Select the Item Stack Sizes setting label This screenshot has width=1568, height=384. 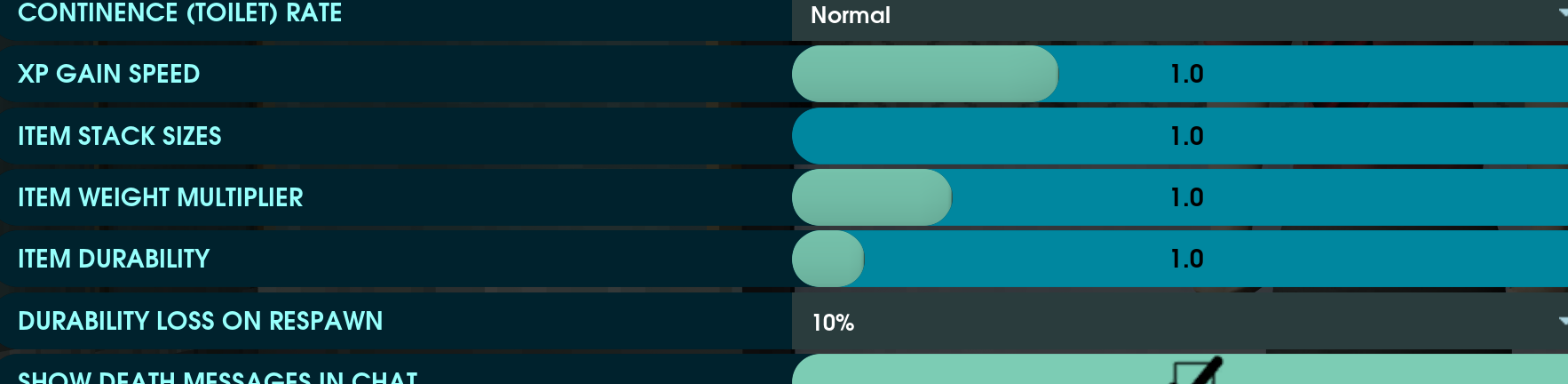120,136
